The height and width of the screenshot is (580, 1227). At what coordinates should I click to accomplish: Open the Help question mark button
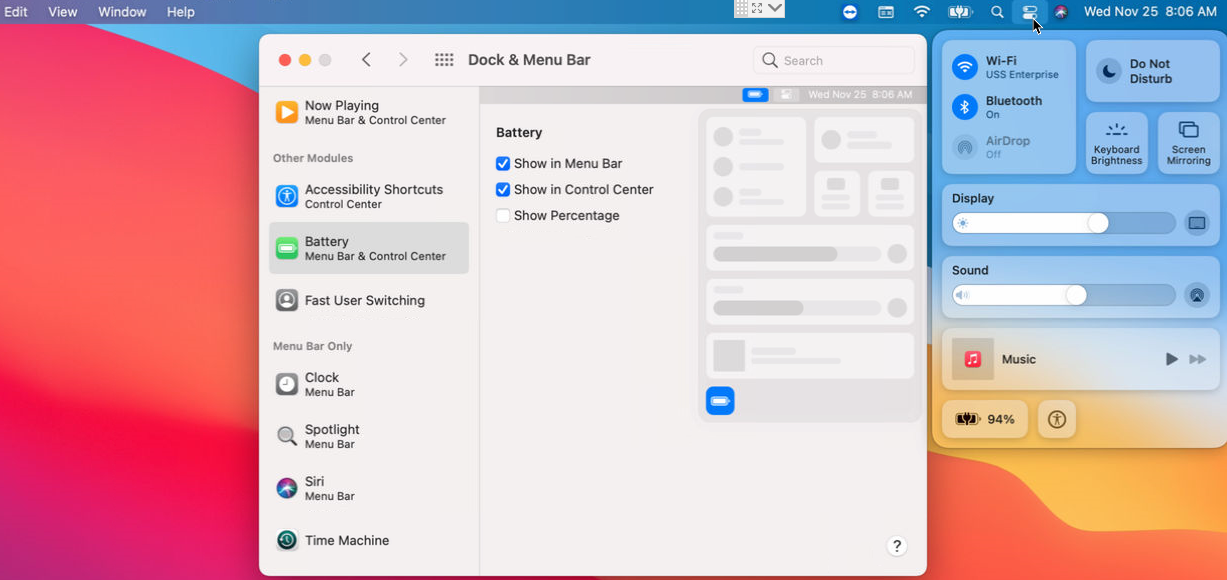point(897,546)
